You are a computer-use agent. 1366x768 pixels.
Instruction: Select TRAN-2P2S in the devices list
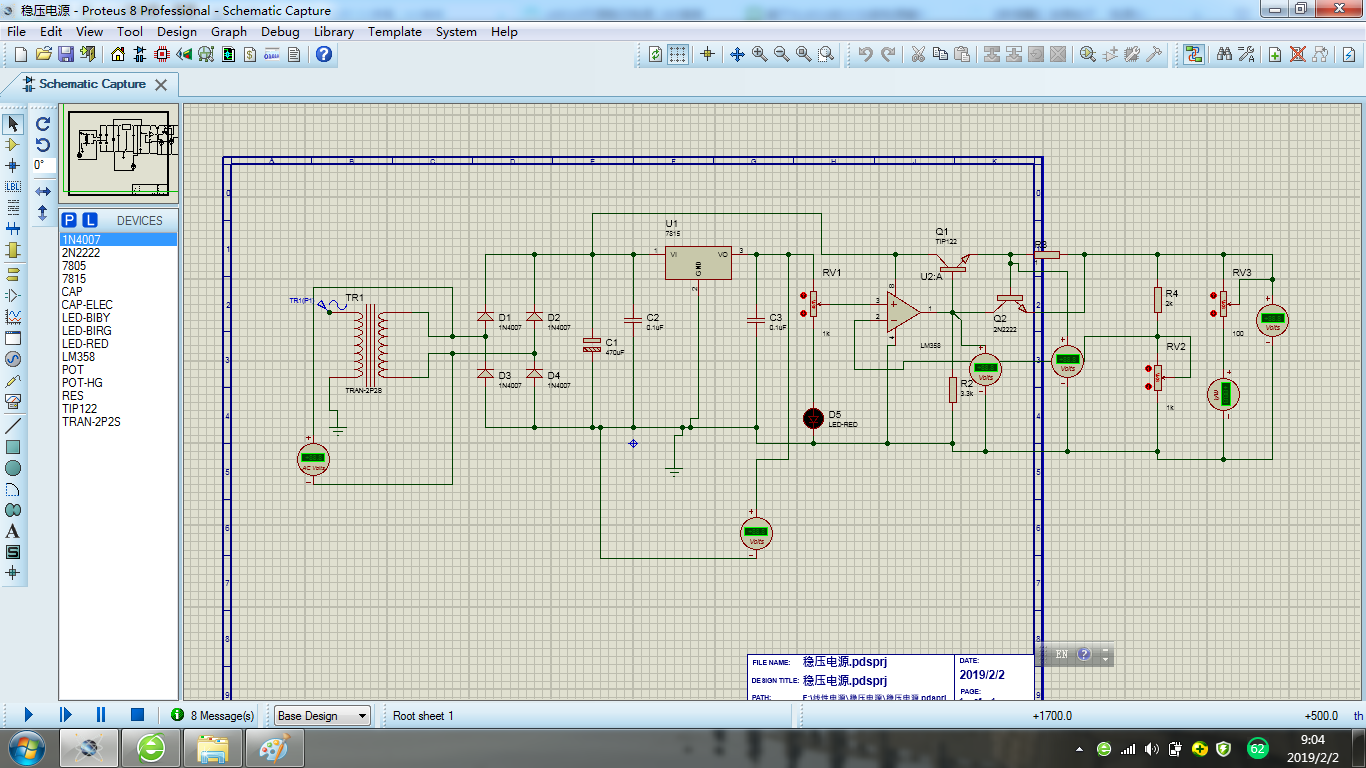(118, 422)
